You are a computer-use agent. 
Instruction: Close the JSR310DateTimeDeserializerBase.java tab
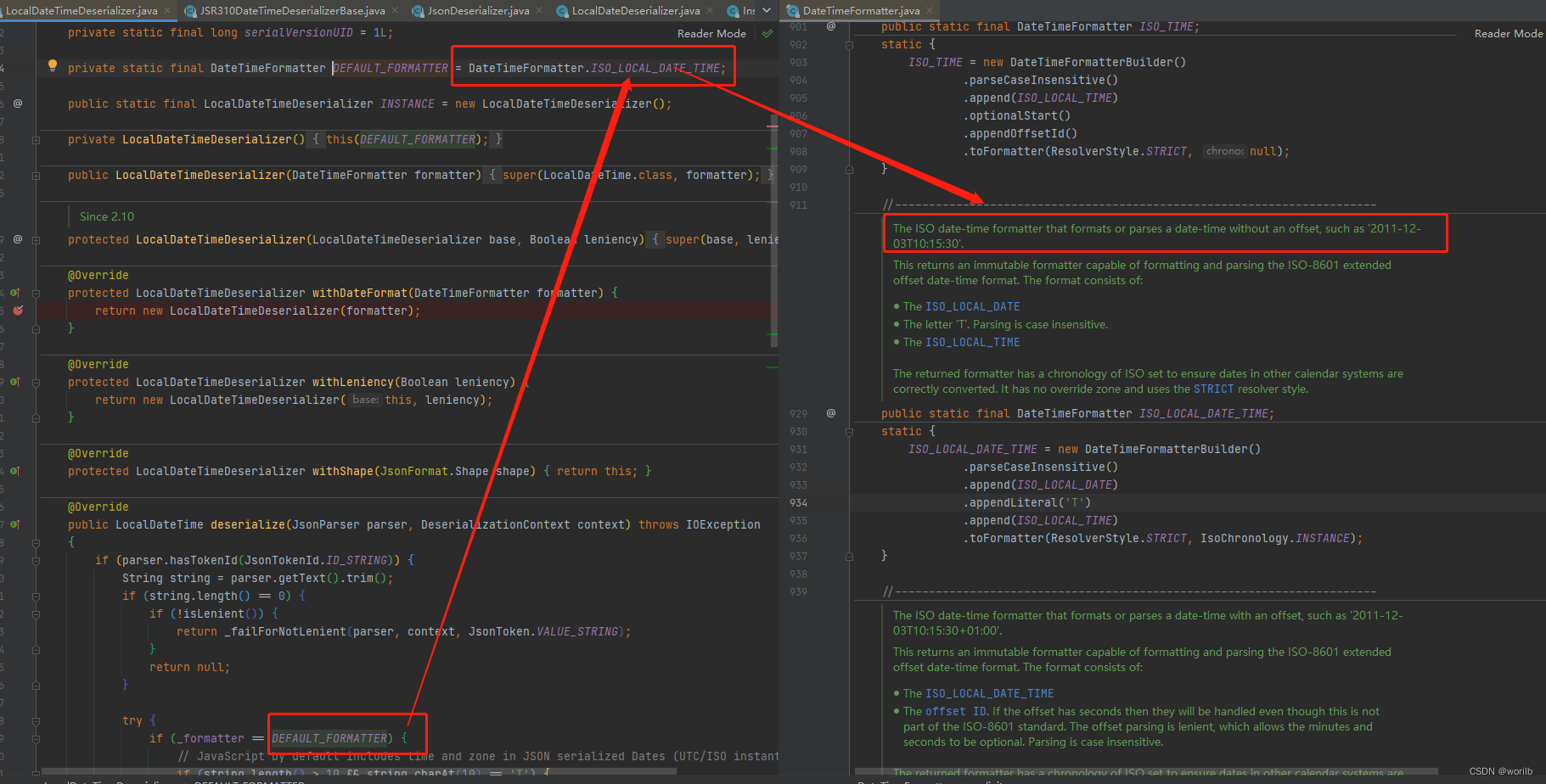coord(395,11)
